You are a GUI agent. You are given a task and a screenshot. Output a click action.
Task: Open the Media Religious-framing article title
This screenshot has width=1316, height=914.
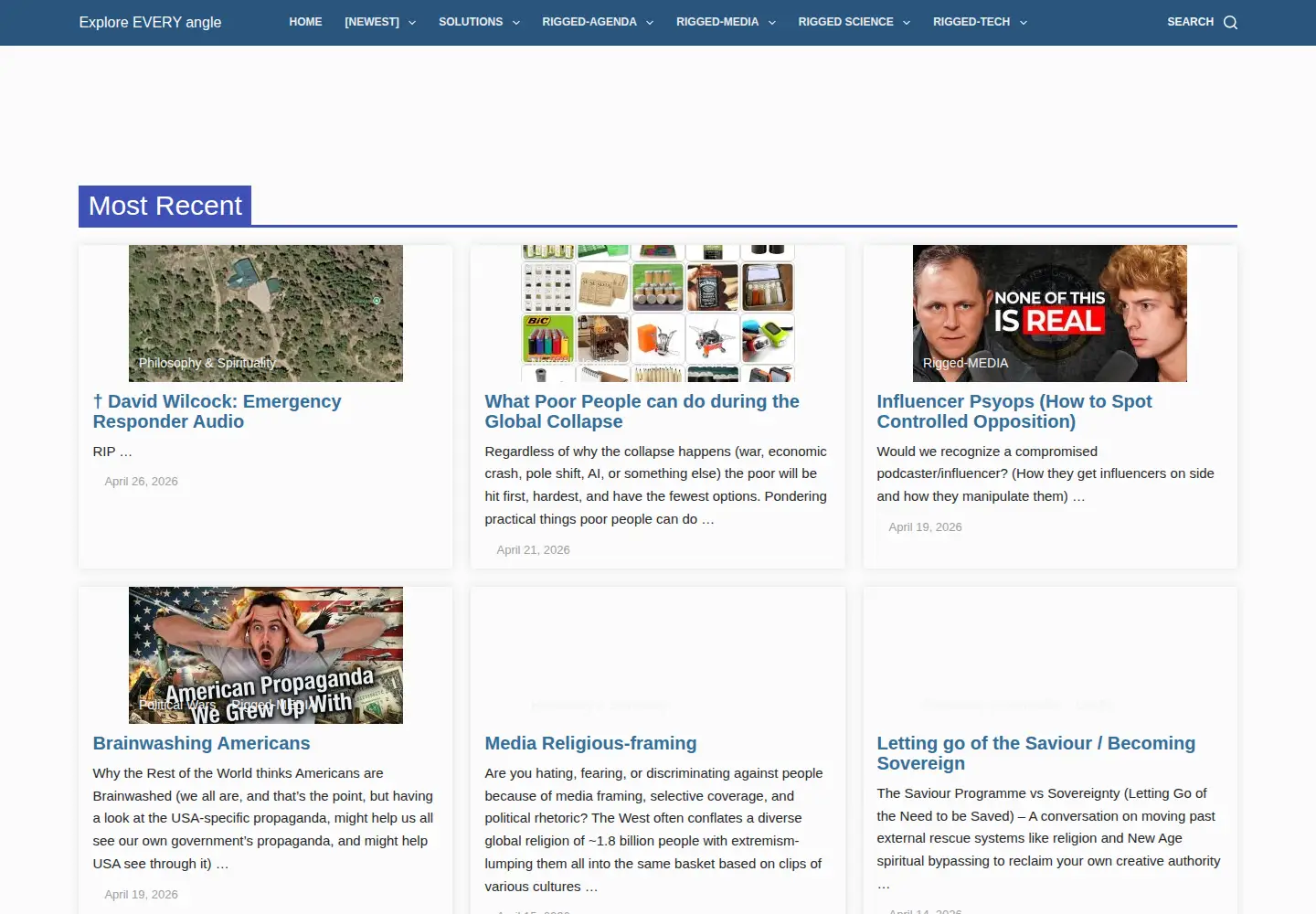(590, 743)
